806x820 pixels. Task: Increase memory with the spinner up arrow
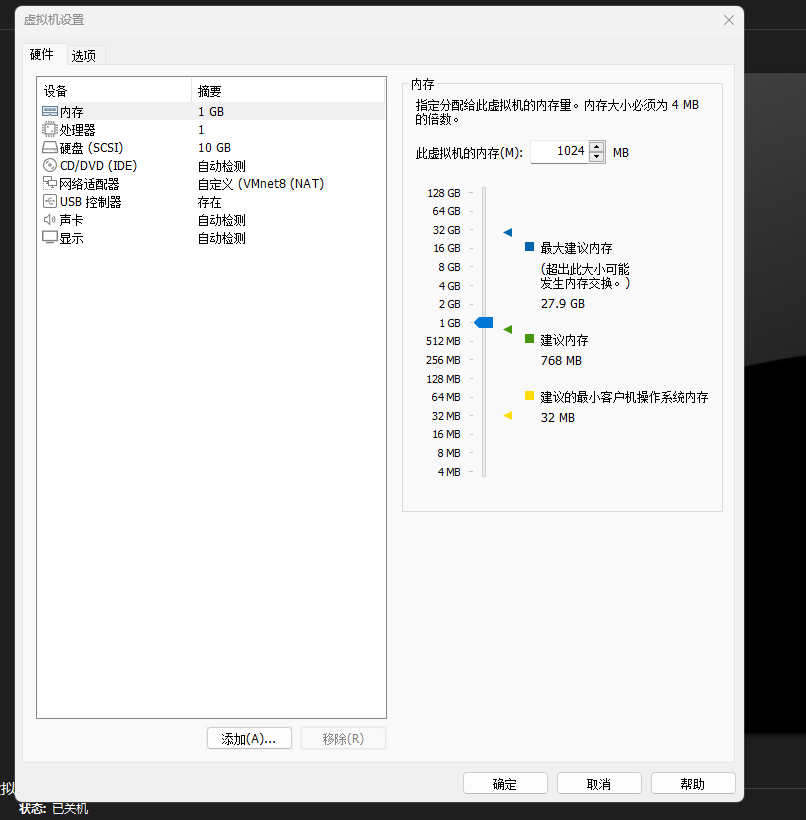[597, 146]
